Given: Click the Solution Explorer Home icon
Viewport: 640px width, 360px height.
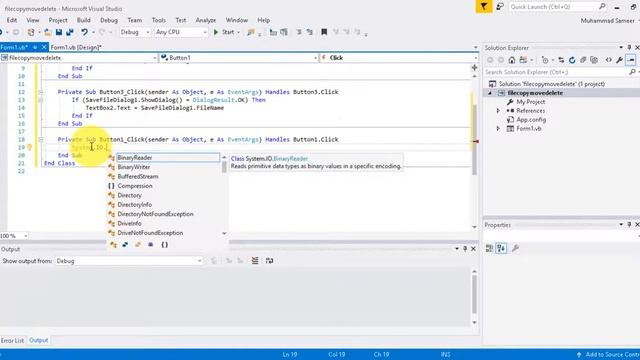Looking at the screenshot, I should click(x=512, y=60).
